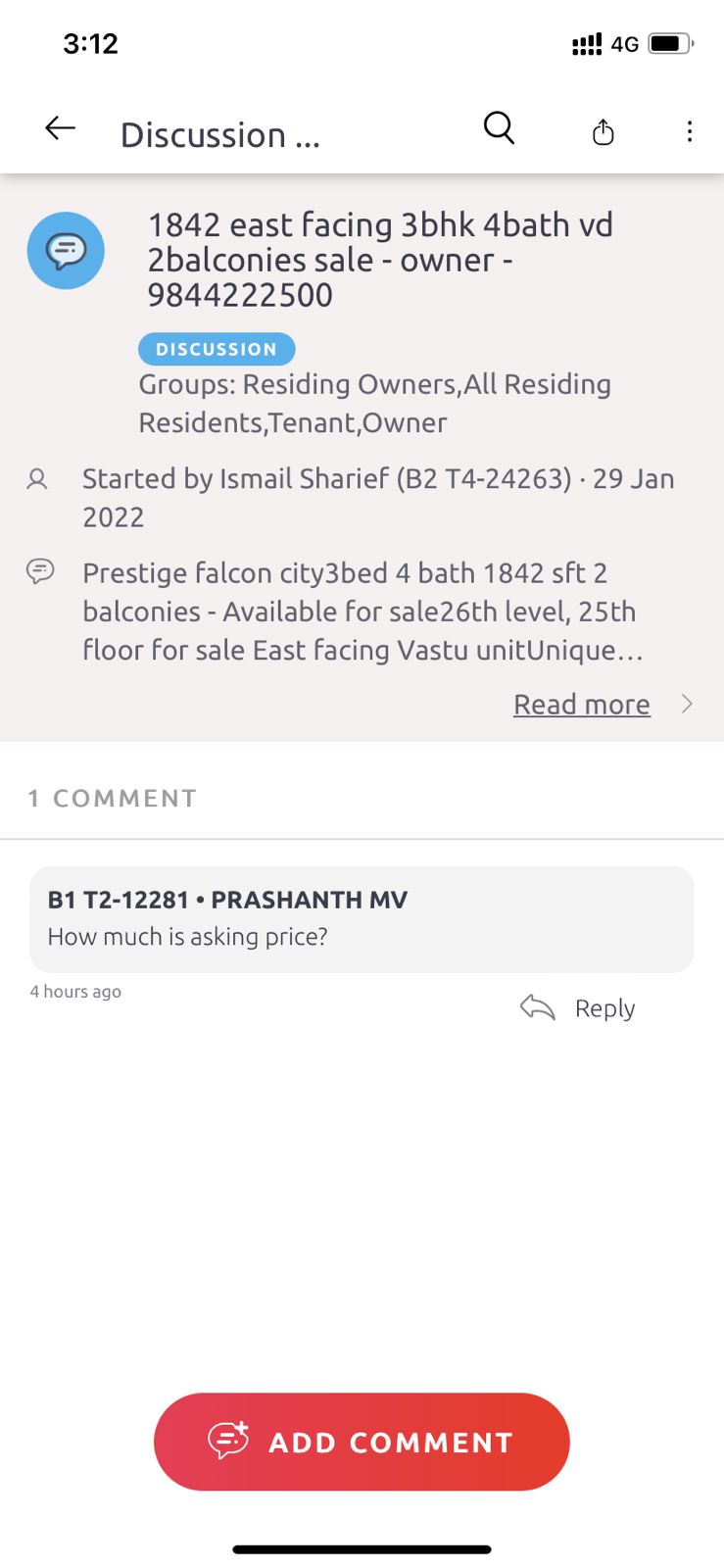
Task: Click the Reply text under the comment
Action: (x=604, y=1008)
